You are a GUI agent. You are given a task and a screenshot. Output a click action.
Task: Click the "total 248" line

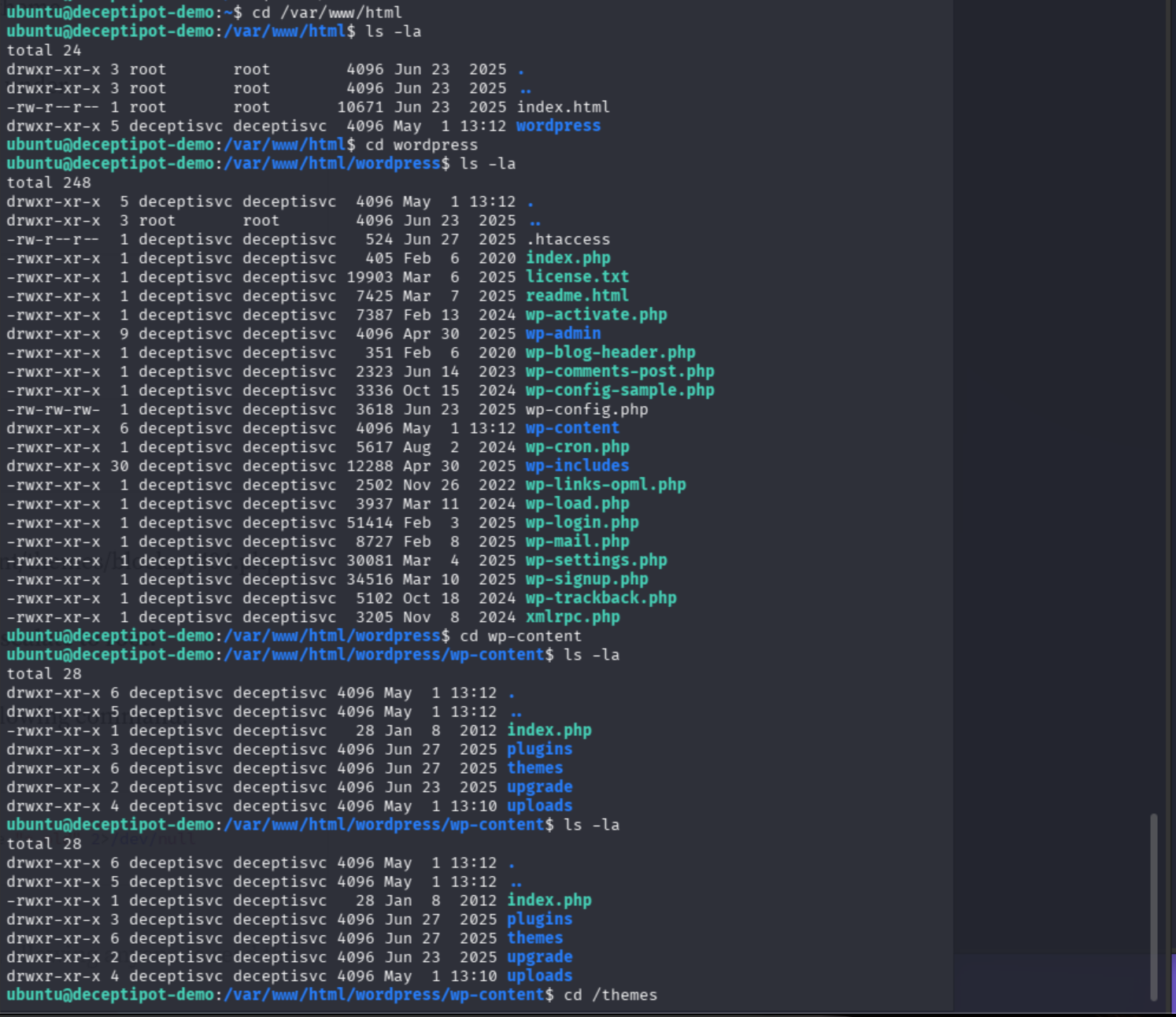49,183
